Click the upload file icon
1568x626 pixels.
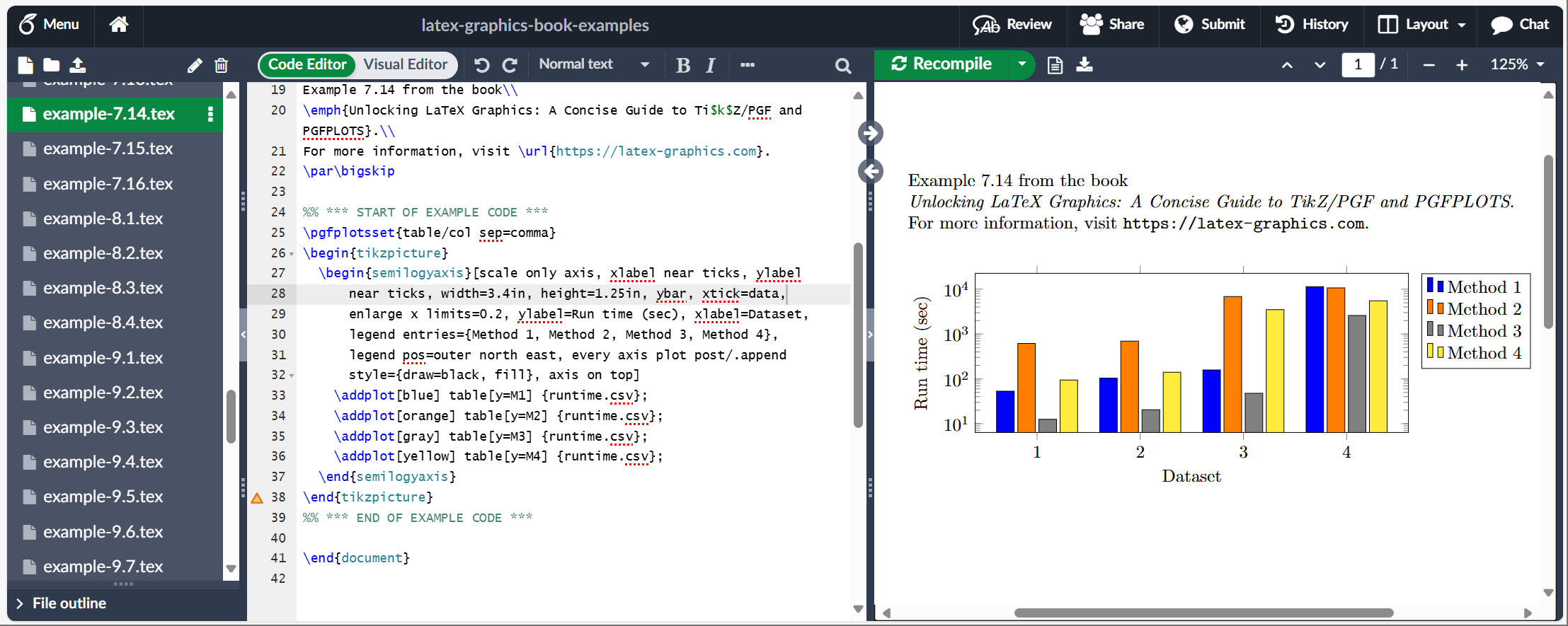(78, 66)
